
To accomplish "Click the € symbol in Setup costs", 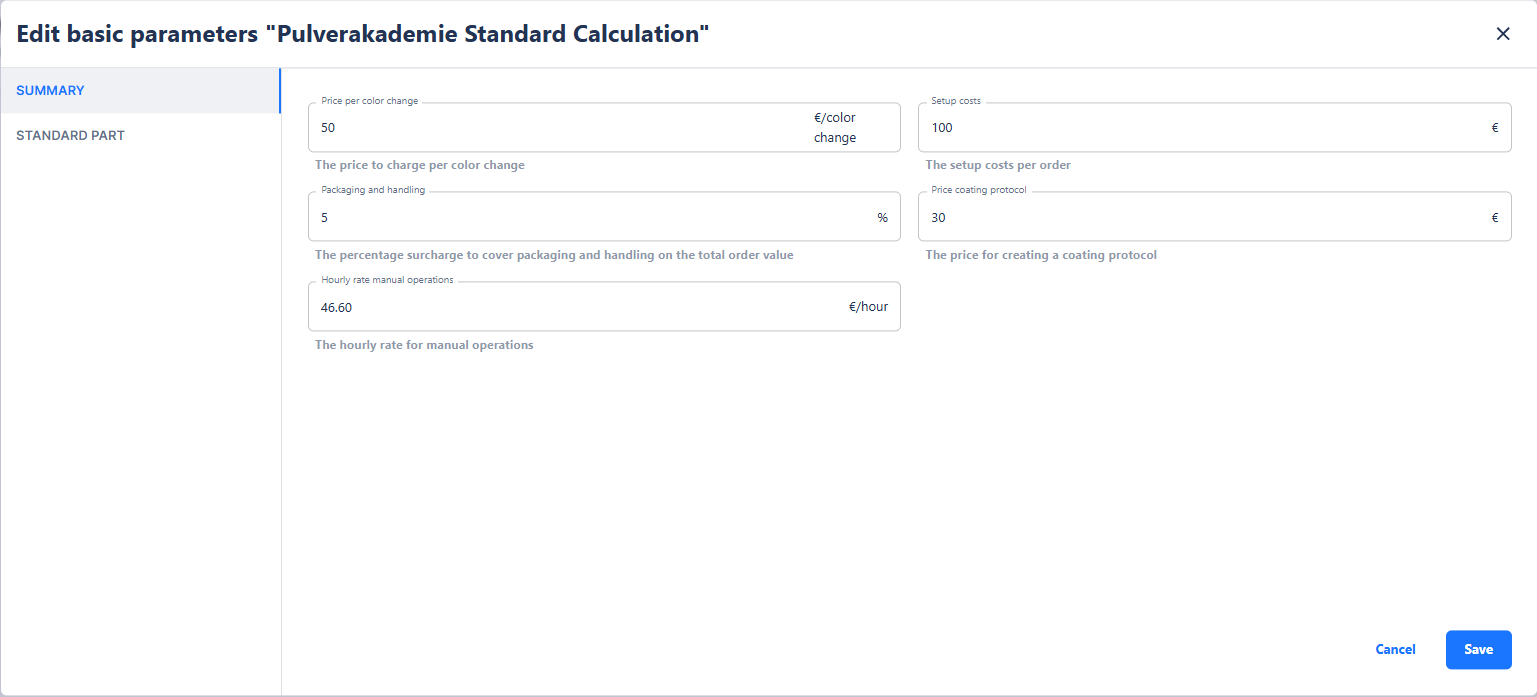I will (x=1495, y=128).
